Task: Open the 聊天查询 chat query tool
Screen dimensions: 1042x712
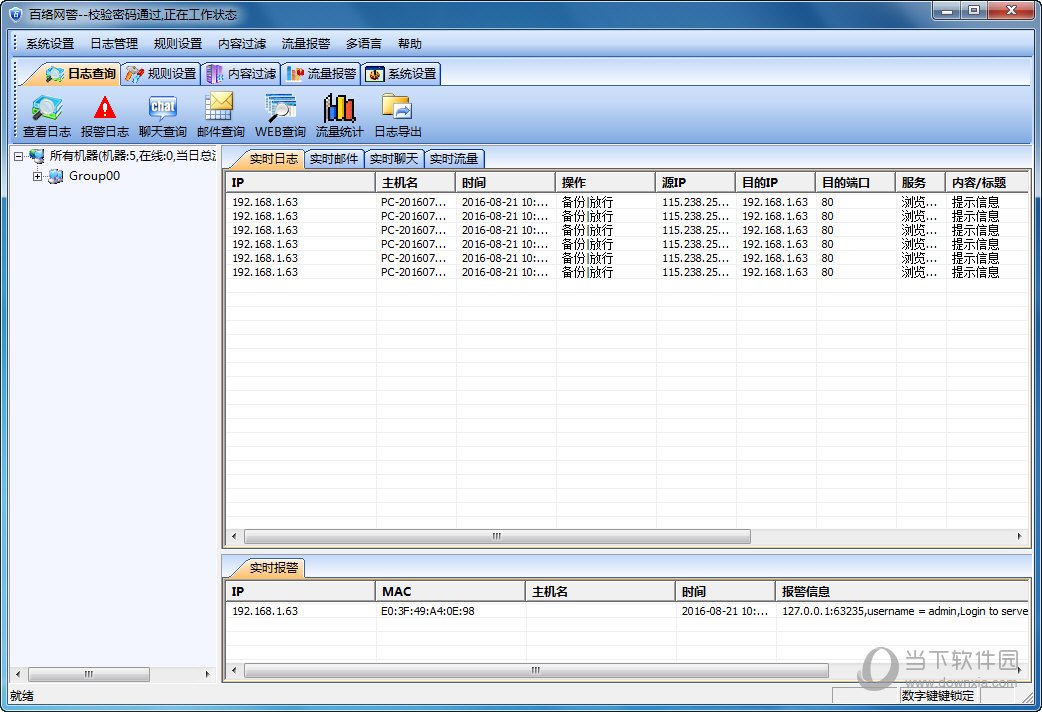Action: (162, 115)
